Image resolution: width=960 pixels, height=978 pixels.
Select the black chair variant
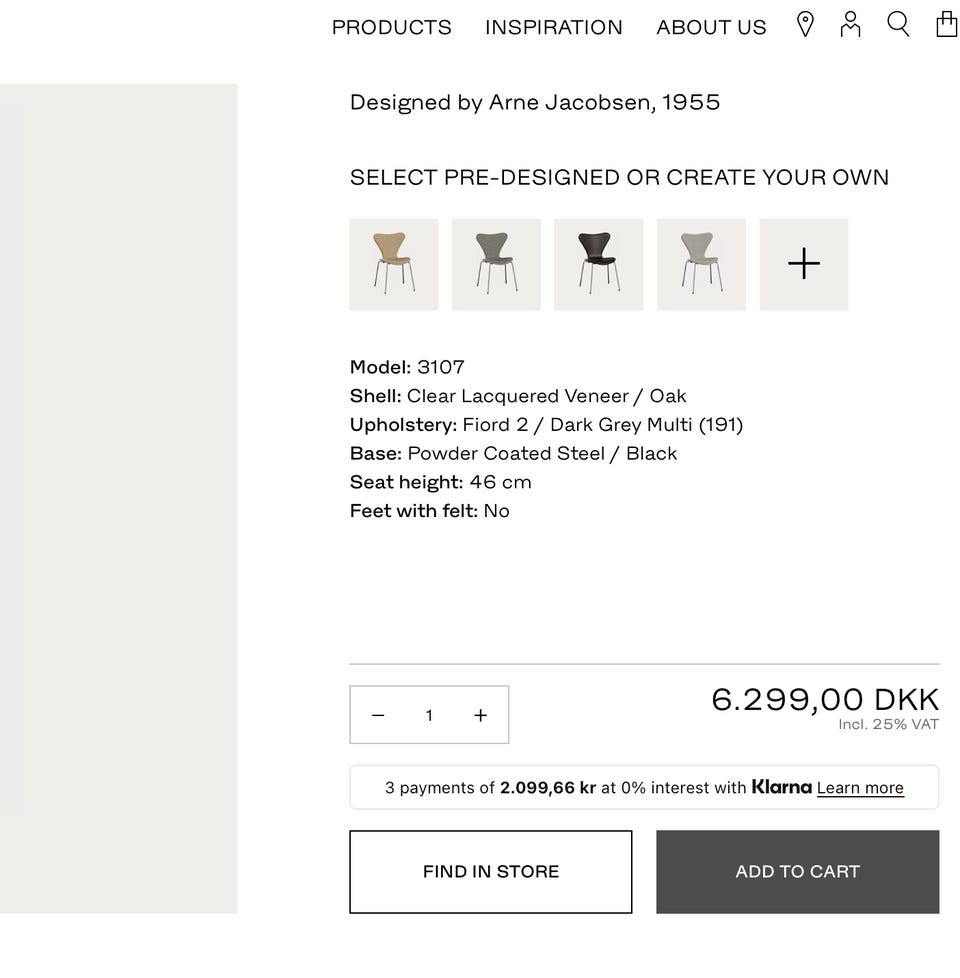599,264
